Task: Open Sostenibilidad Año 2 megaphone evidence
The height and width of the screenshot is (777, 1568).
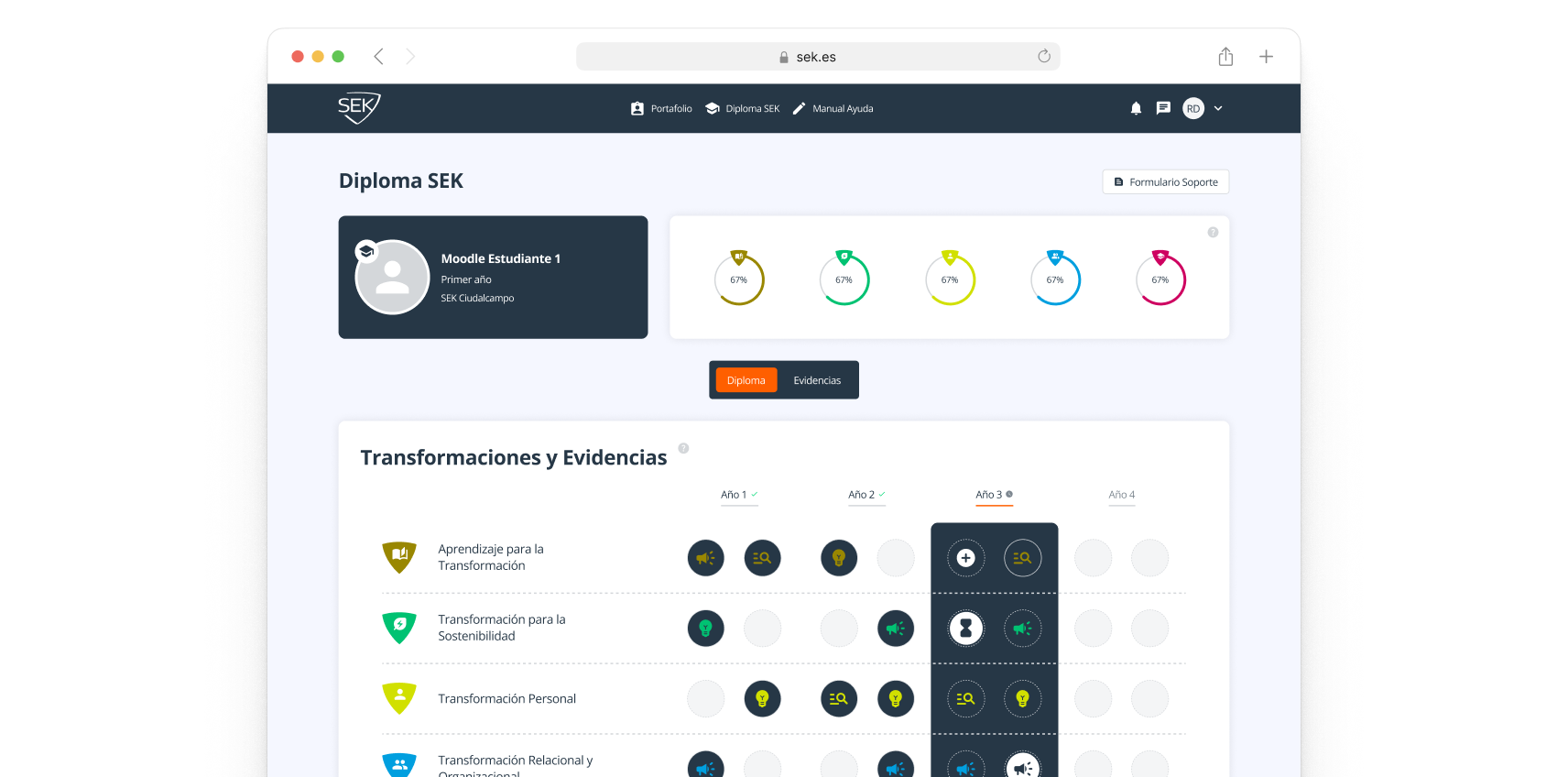Action: pos(896,629)
